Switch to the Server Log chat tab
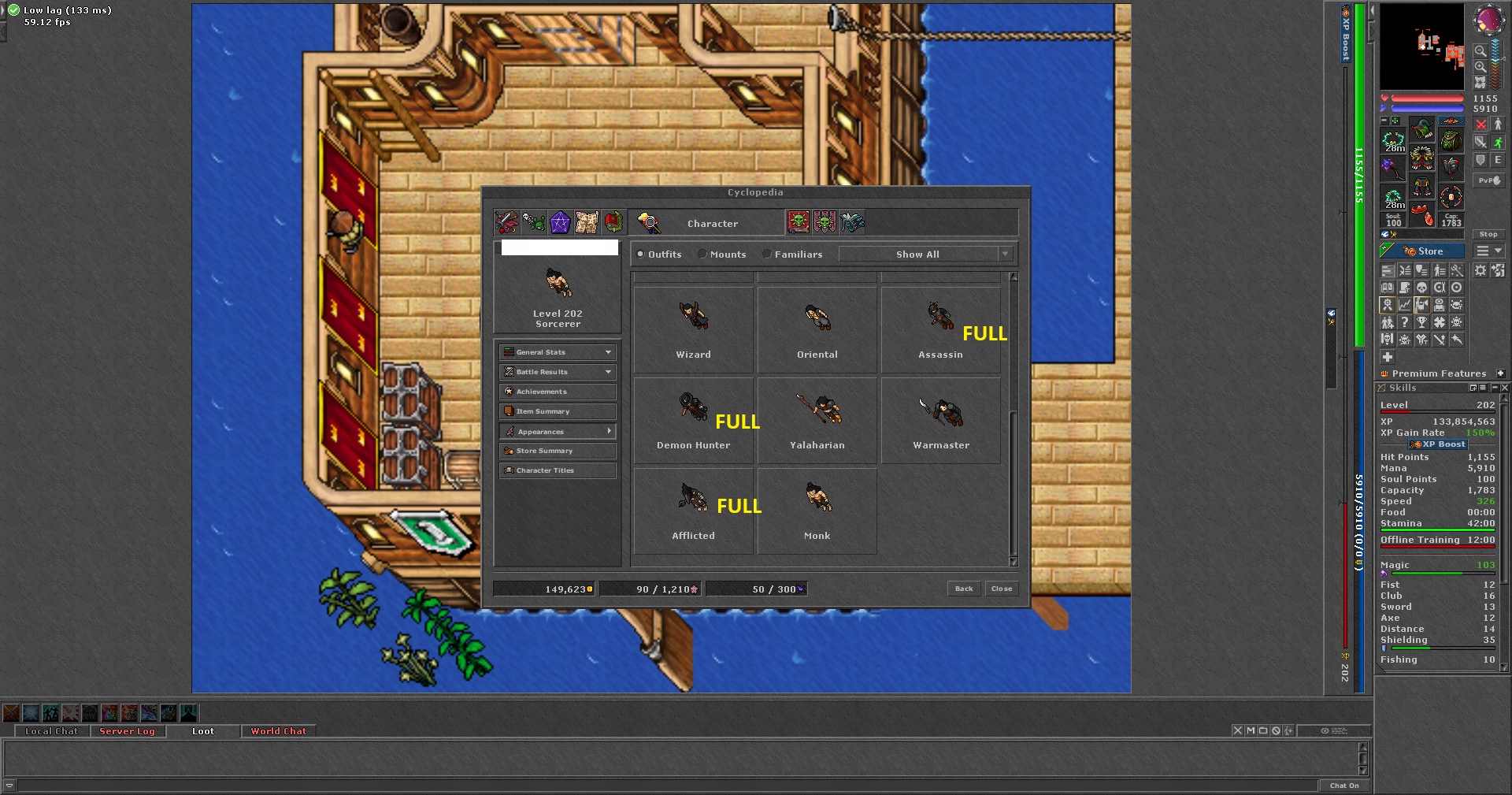Image resolution: width=1512 pixels, height=795 pixels. tap(127, 731)
